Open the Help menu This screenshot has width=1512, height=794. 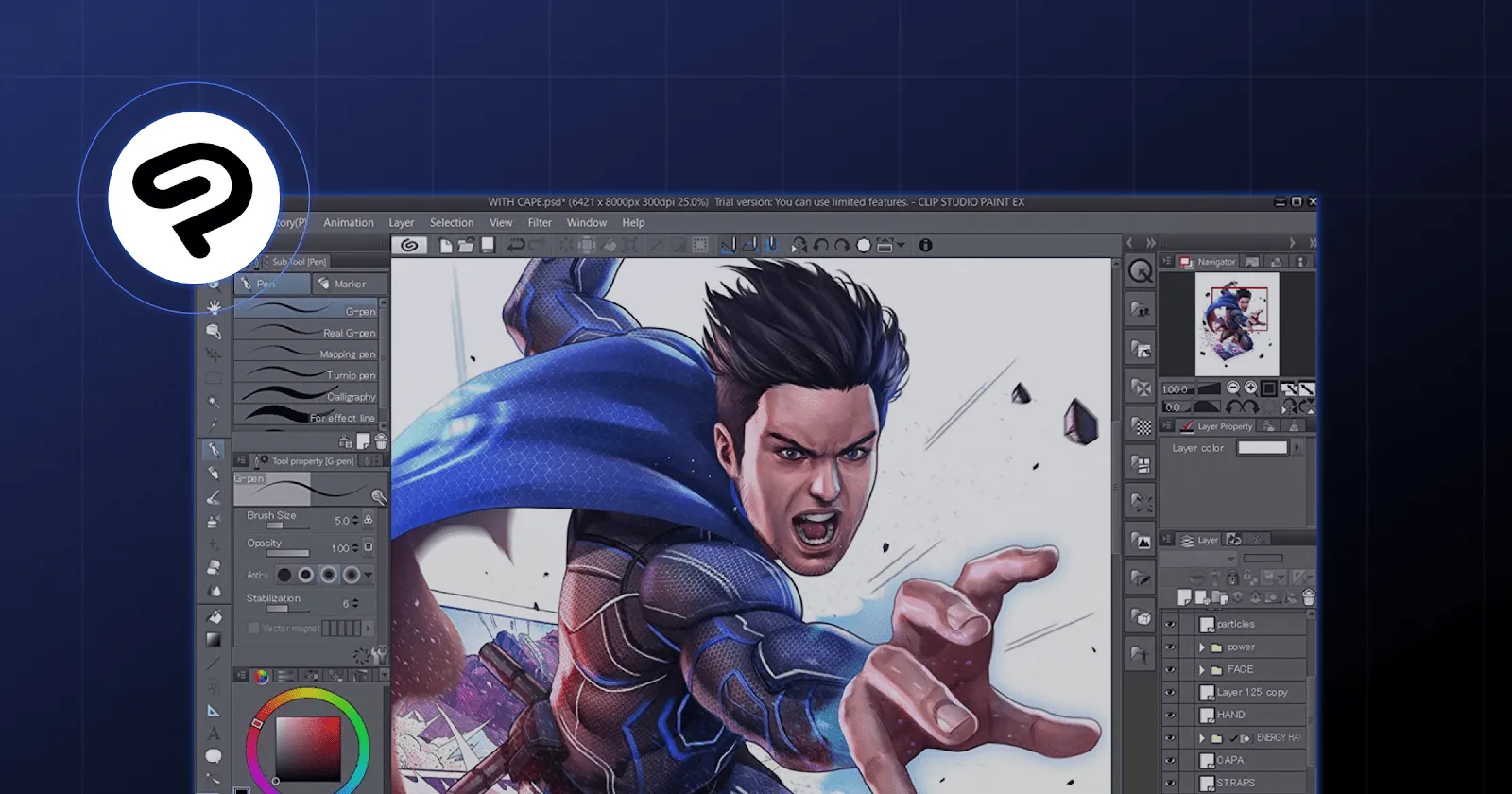click(x=633, y=223)
